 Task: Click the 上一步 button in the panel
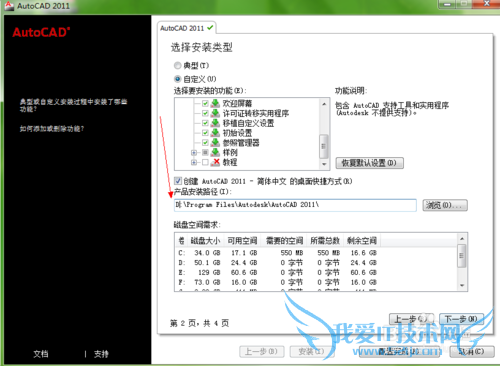(411, 319)
